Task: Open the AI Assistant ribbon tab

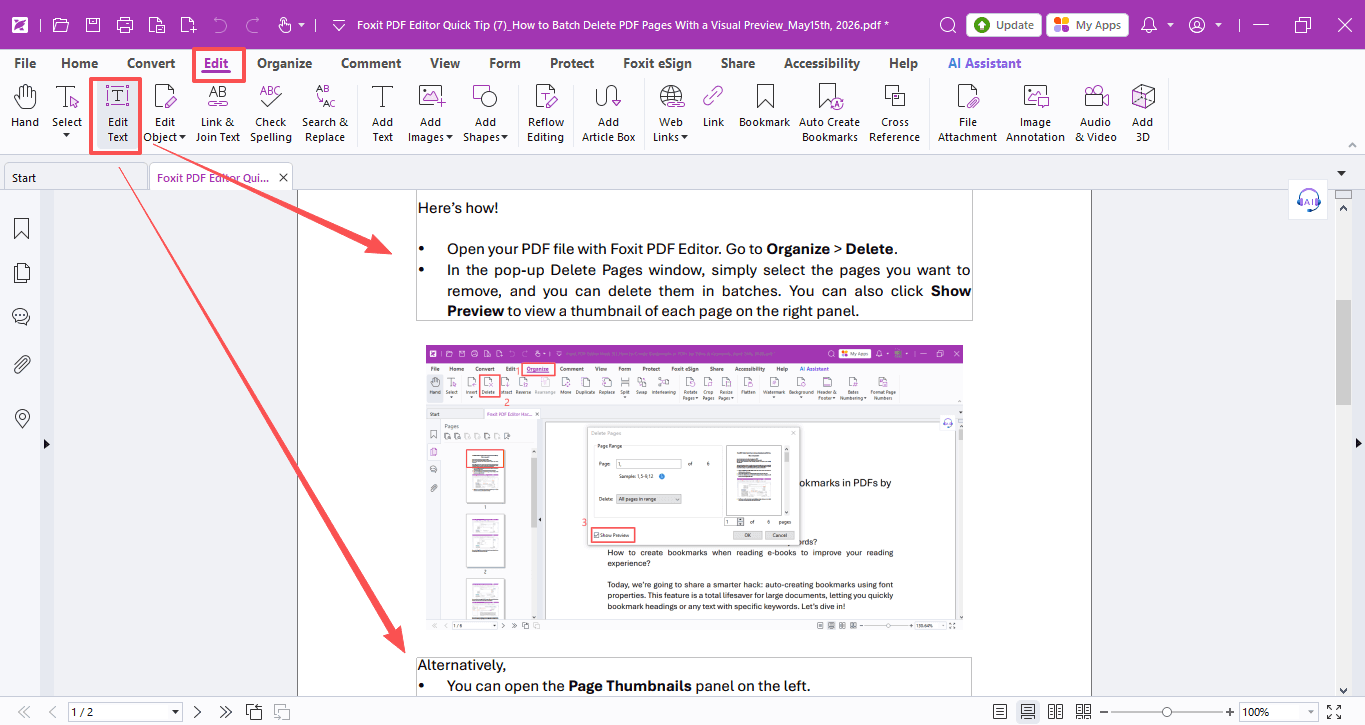Action: [x=984, y=63]
